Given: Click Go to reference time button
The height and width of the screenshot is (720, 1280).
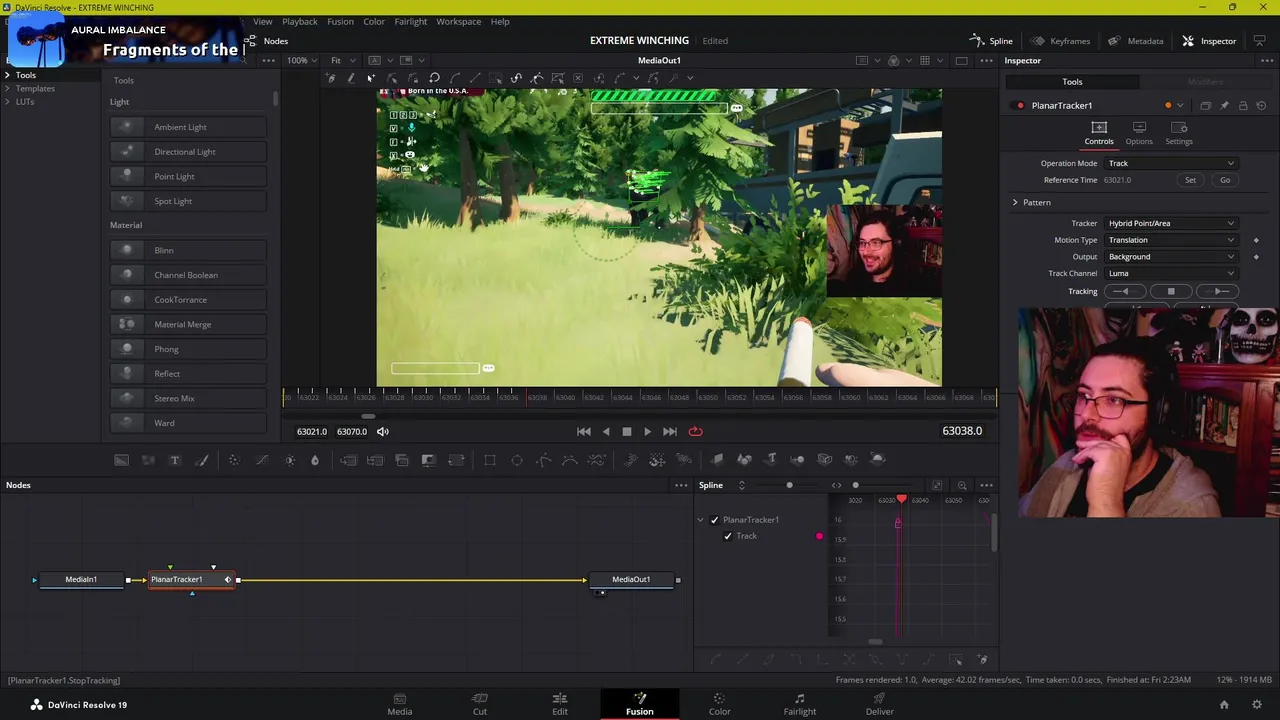Looking at the screenshot, I should click(1225, 180).
